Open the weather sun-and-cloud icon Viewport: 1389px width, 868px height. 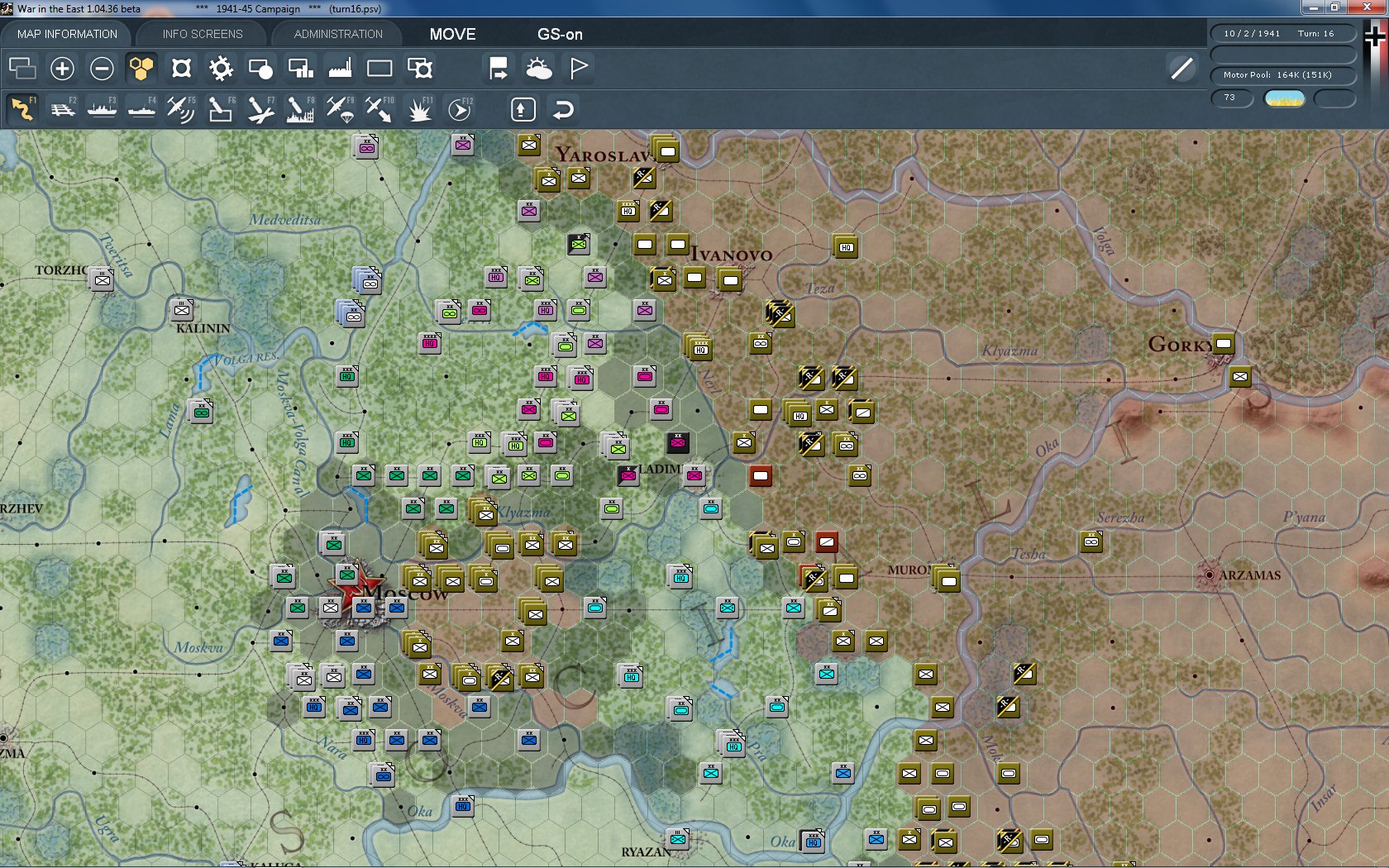(x=538, y=69)
